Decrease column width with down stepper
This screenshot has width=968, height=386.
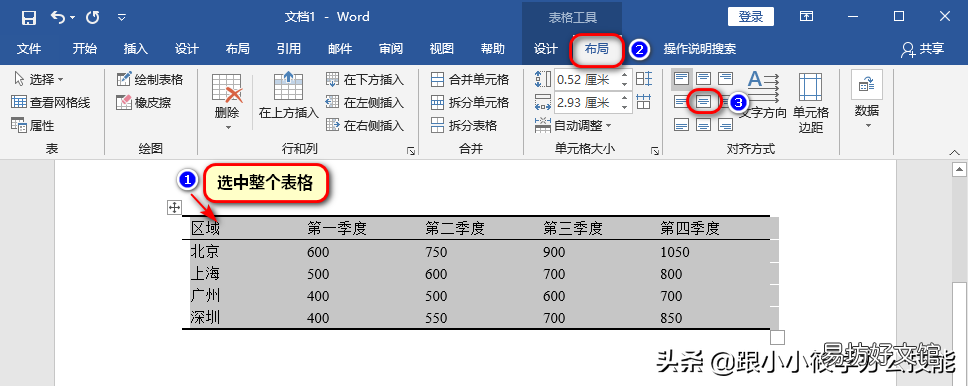pos(625,107)
